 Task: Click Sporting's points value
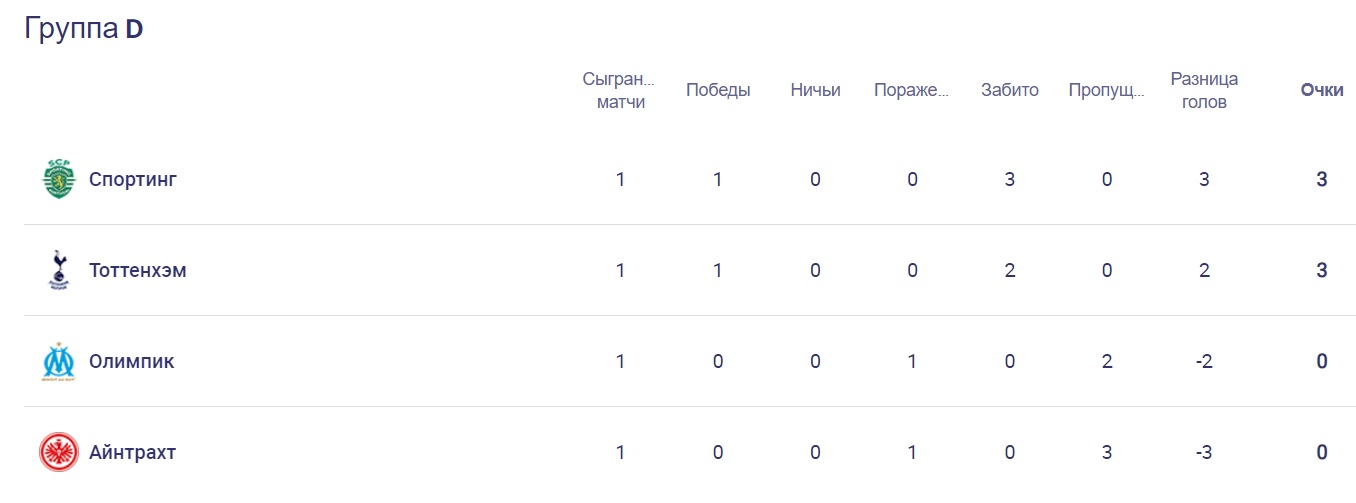click(x=1322, y=180)
